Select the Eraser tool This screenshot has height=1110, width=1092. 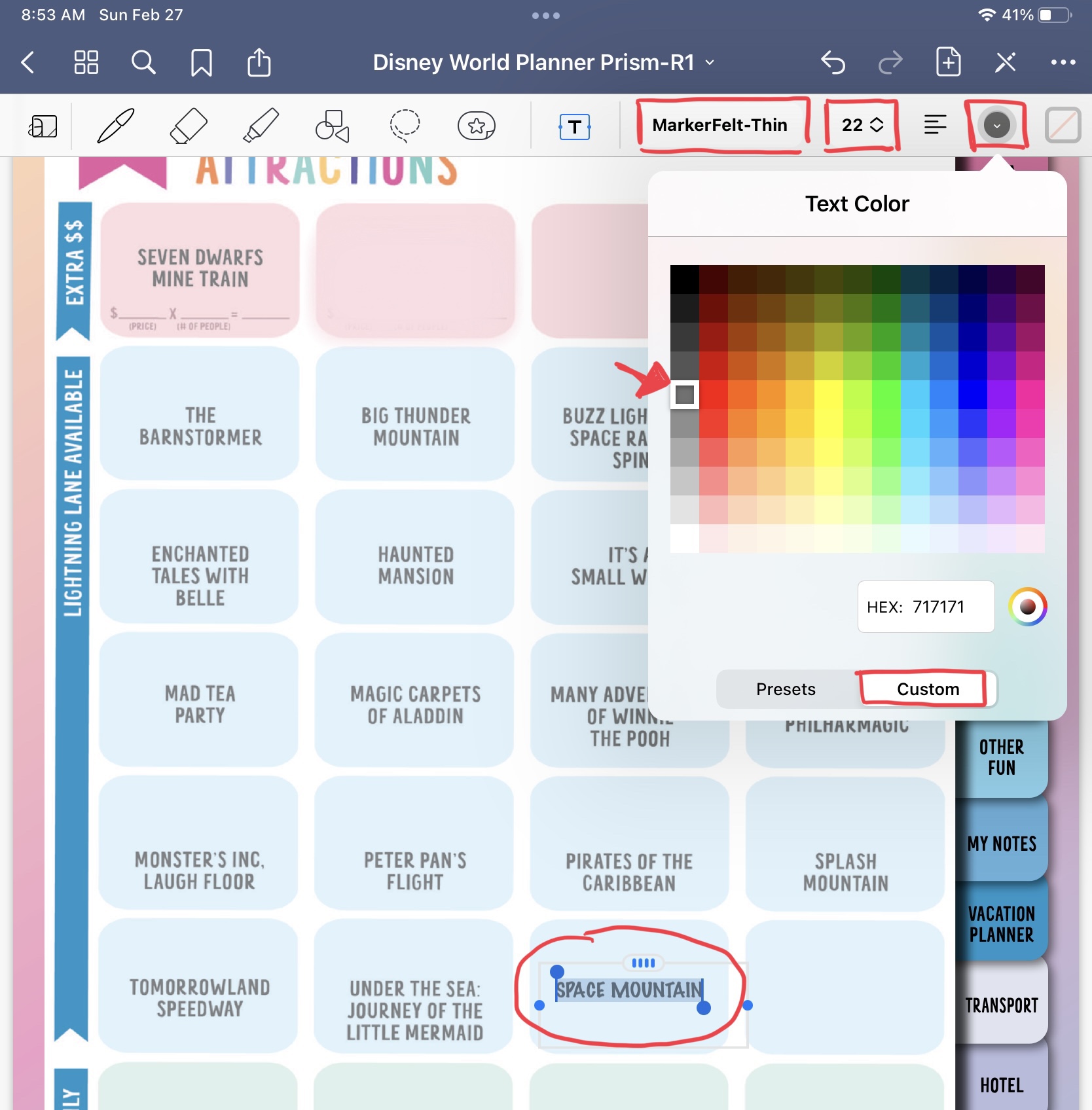coord(189,125)
